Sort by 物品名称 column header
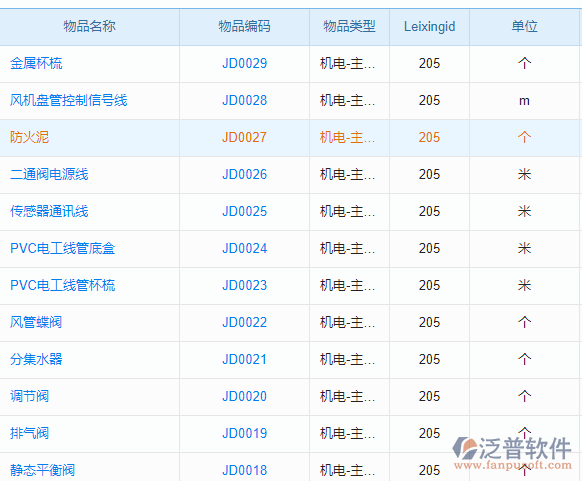582x481 pixels. click(89, 26)
